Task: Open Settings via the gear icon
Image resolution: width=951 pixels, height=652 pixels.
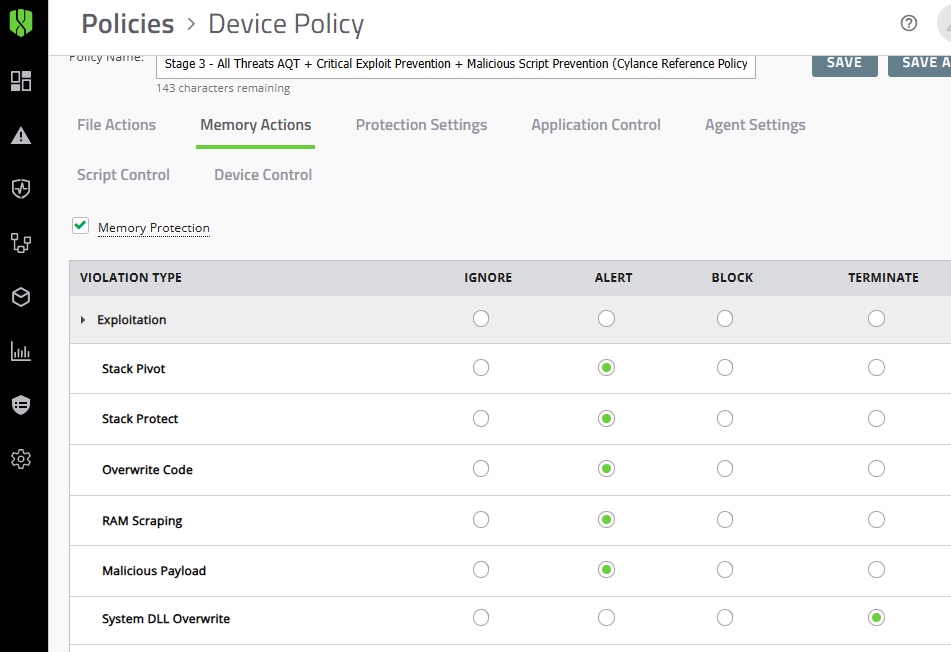Action: tap(23, 458)
